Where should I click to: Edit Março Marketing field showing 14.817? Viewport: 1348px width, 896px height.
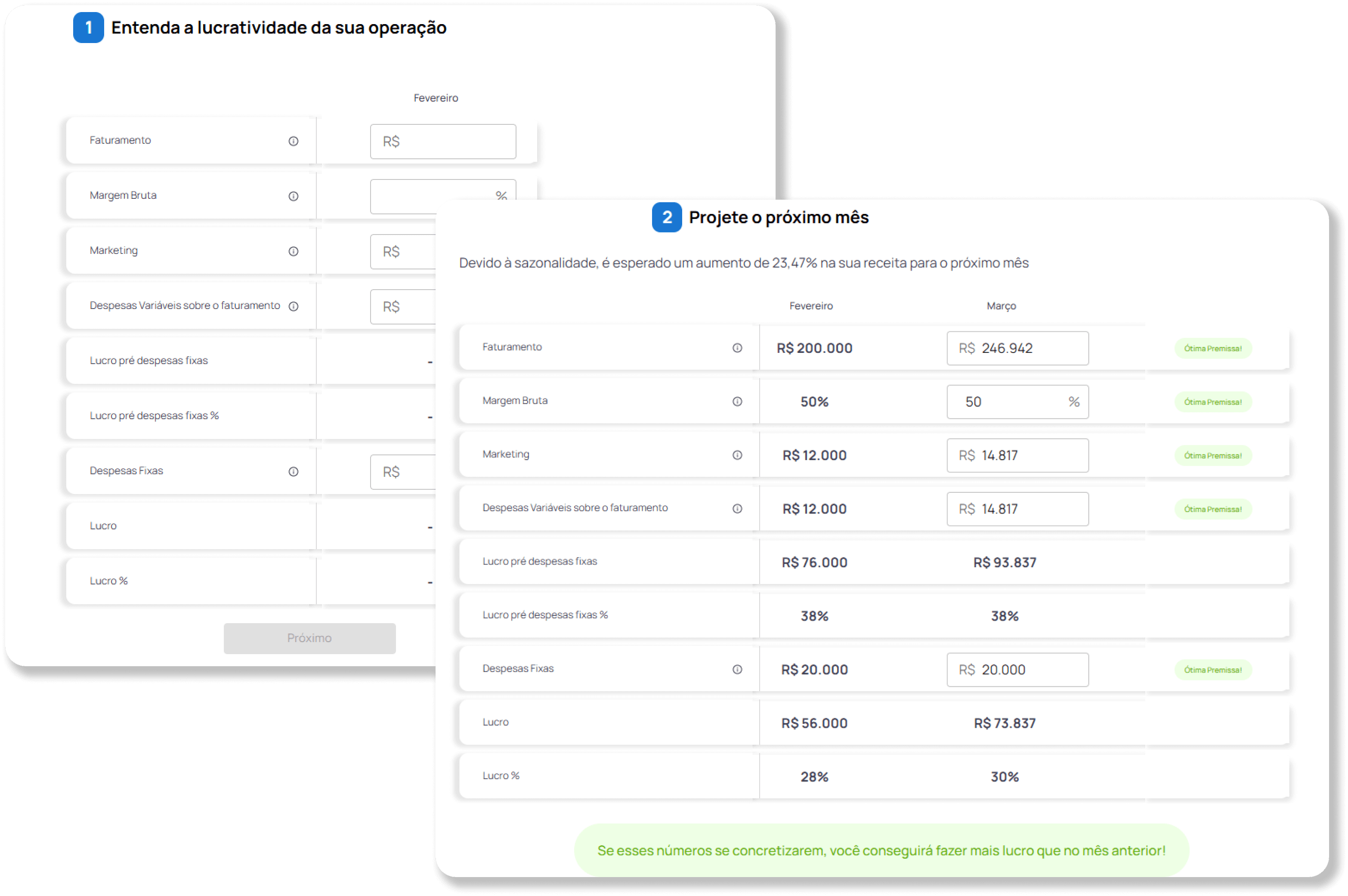(x=1017, y=455)
